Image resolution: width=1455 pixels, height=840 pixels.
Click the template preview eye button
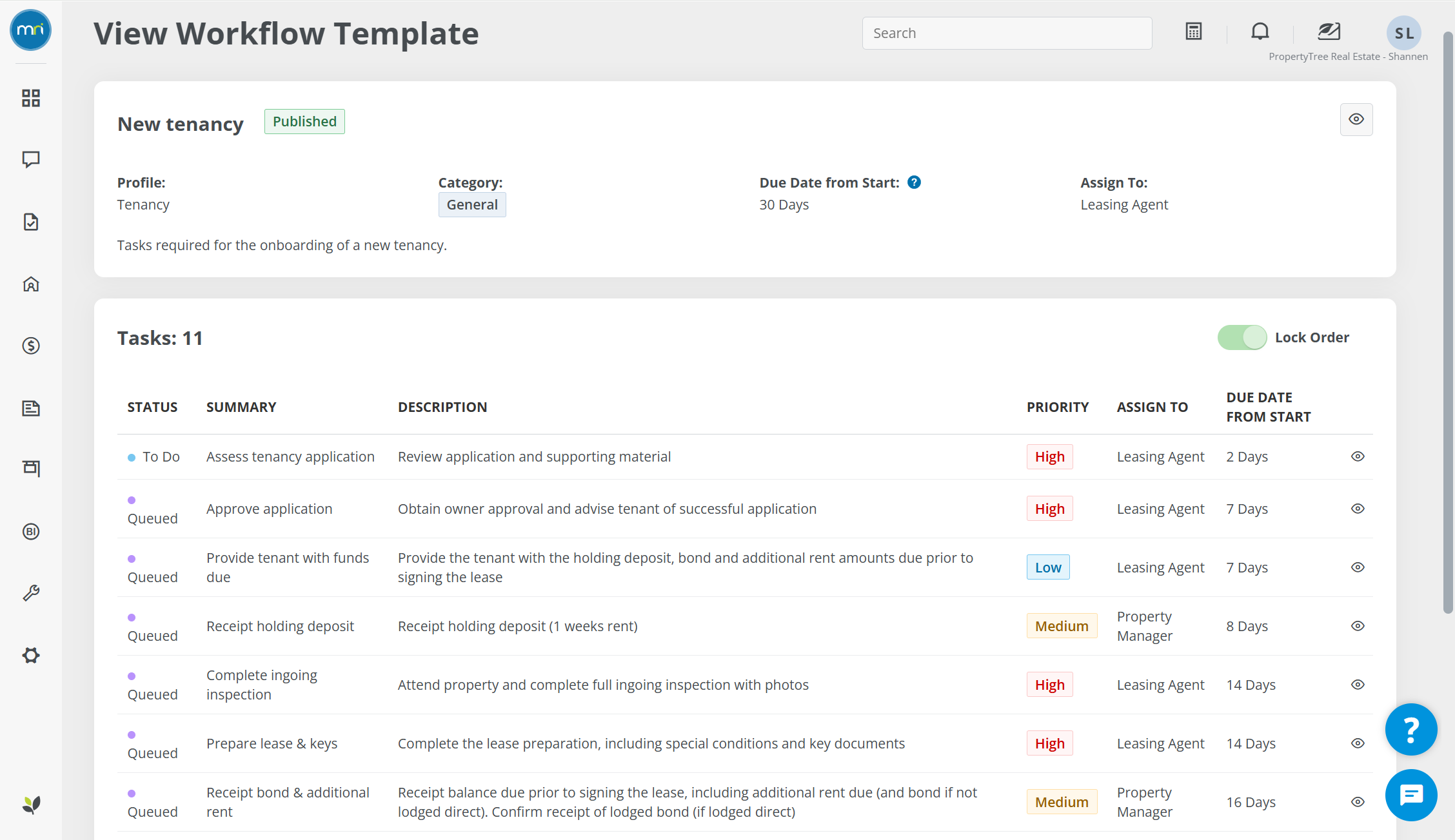pyautogui.click(x=1356, y=119)
